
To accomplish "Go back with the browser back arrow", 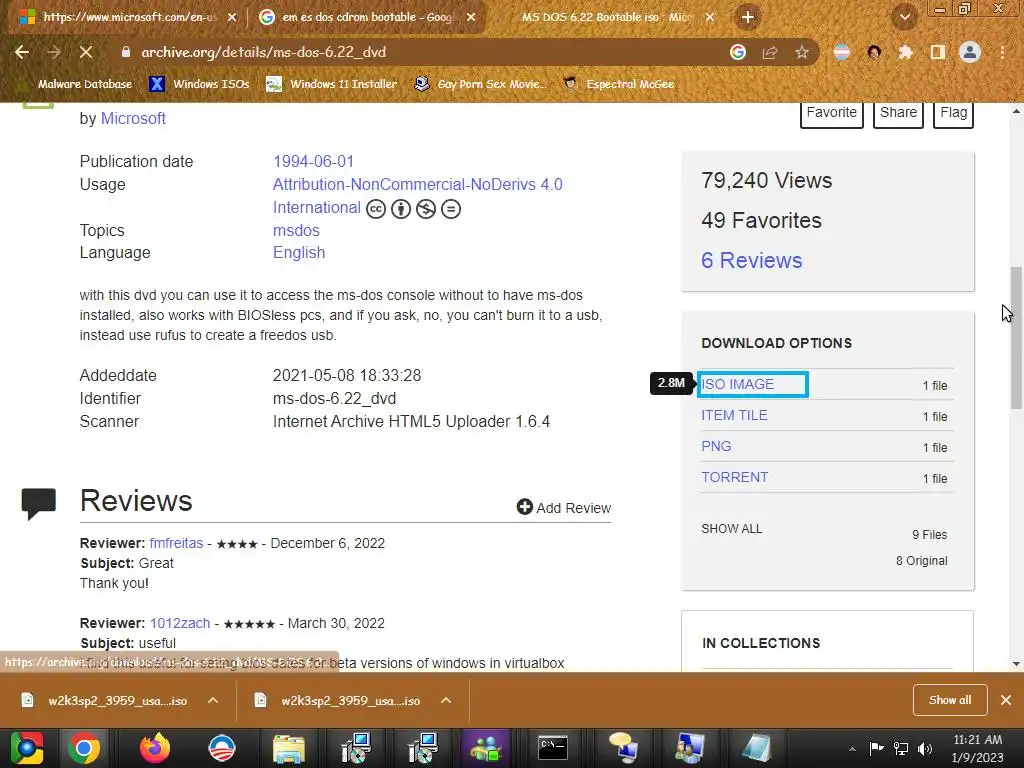I will pos(22,52).
